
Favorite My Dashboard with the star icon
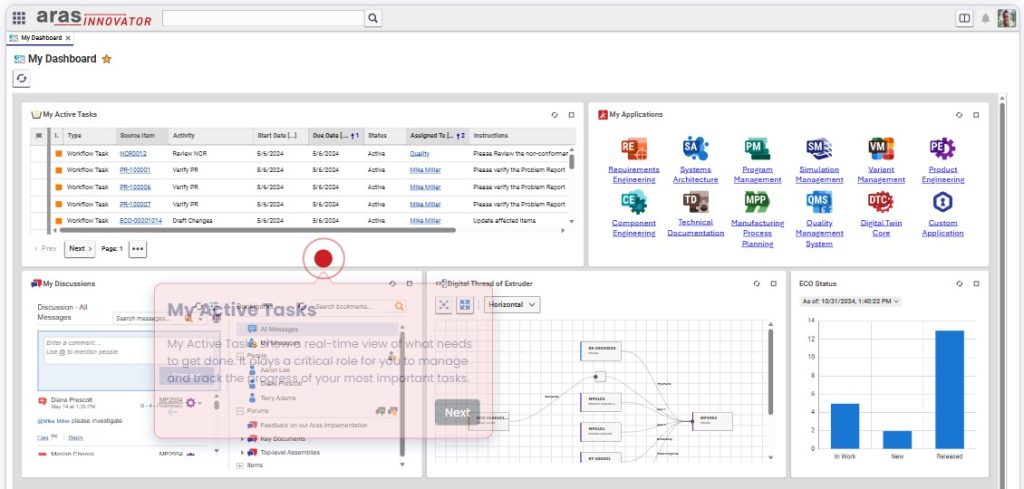click(x=107, y=59)
